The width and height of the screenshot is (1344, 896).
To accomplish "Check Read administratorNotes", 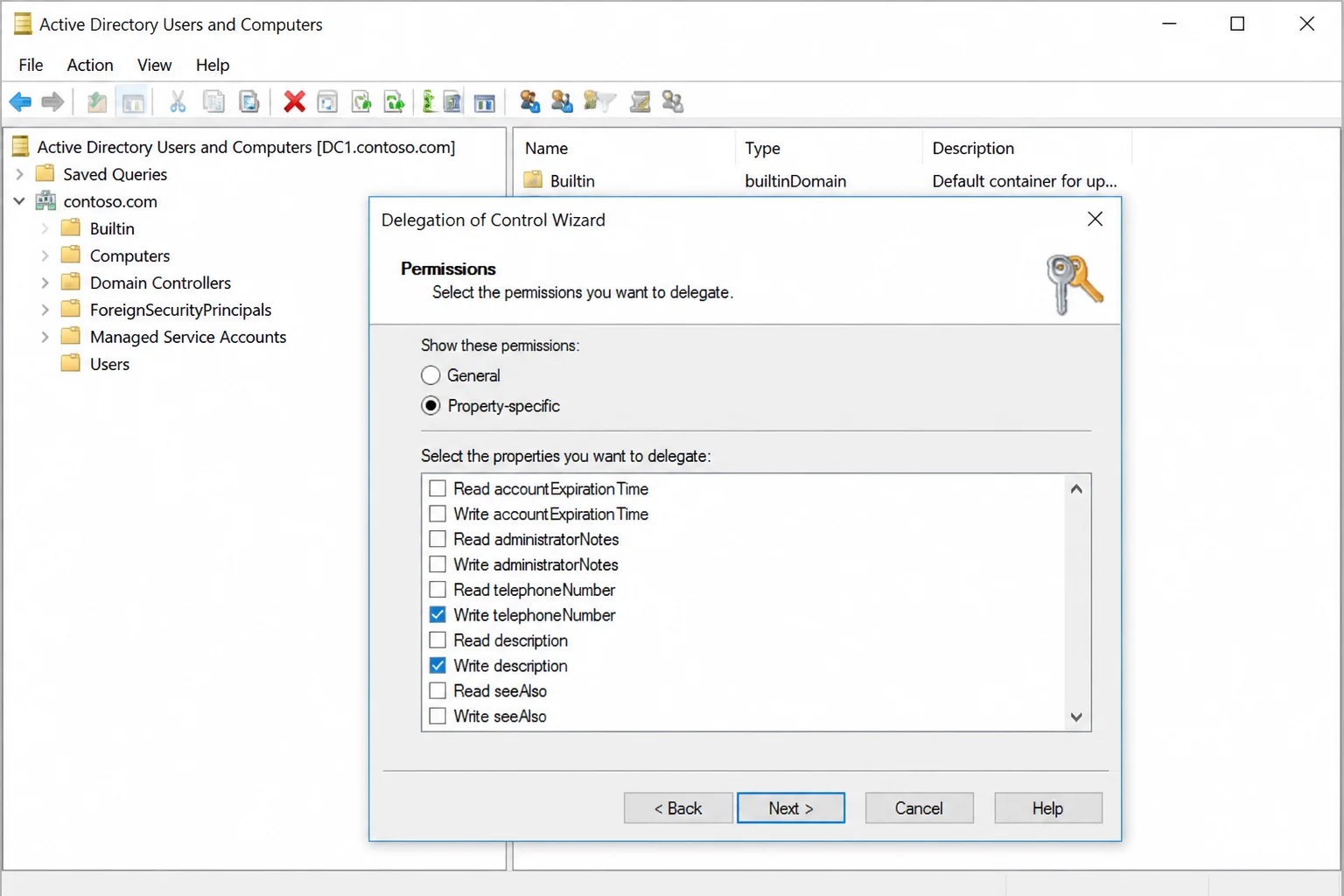I will click(x=437, y=539).
